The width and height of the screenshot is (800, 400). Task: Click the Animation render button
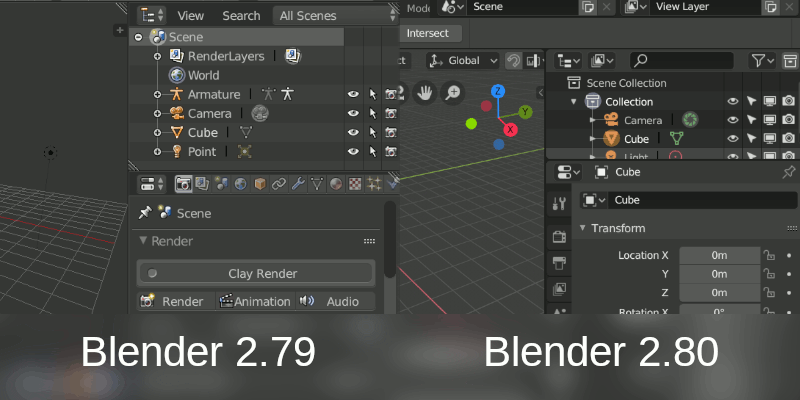tap(256, 302)
